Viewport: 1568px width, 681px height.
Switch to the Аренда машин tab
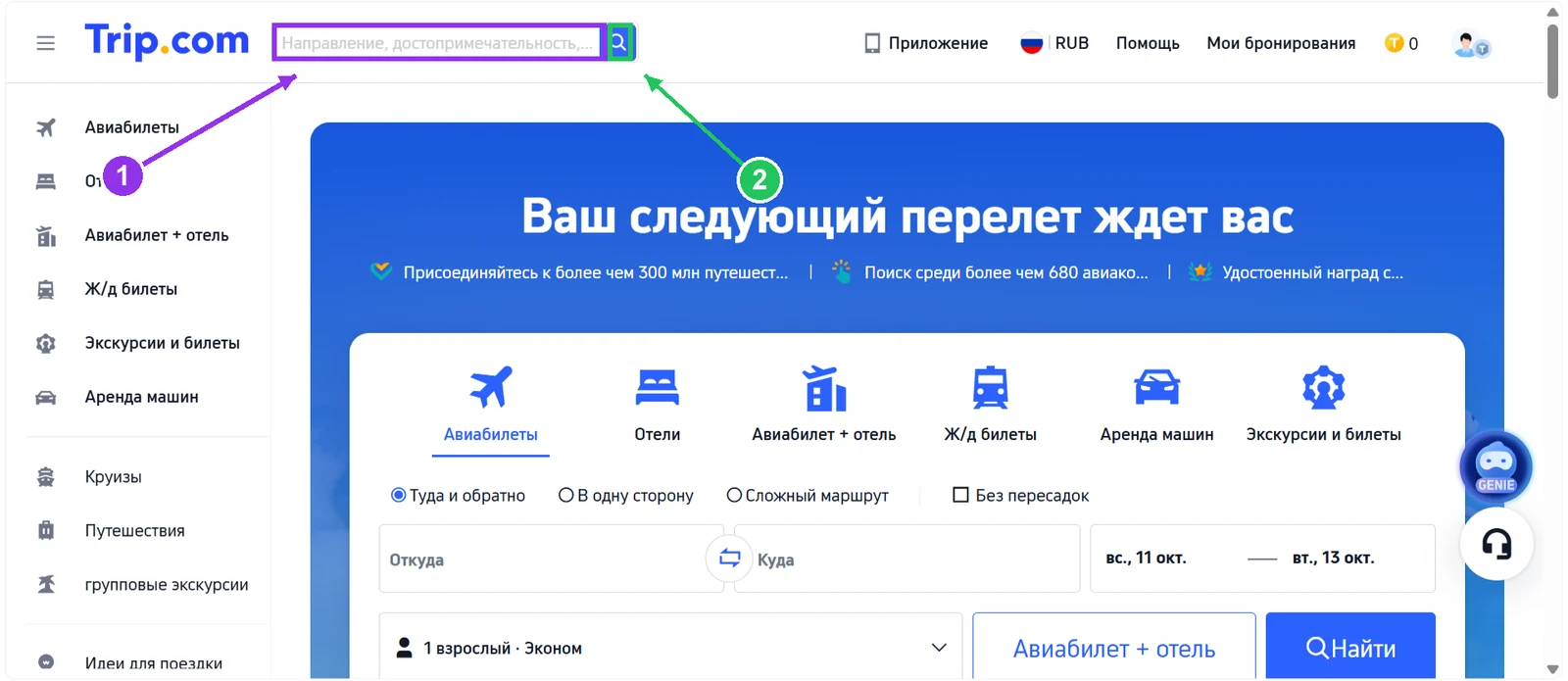[1156, 404]
